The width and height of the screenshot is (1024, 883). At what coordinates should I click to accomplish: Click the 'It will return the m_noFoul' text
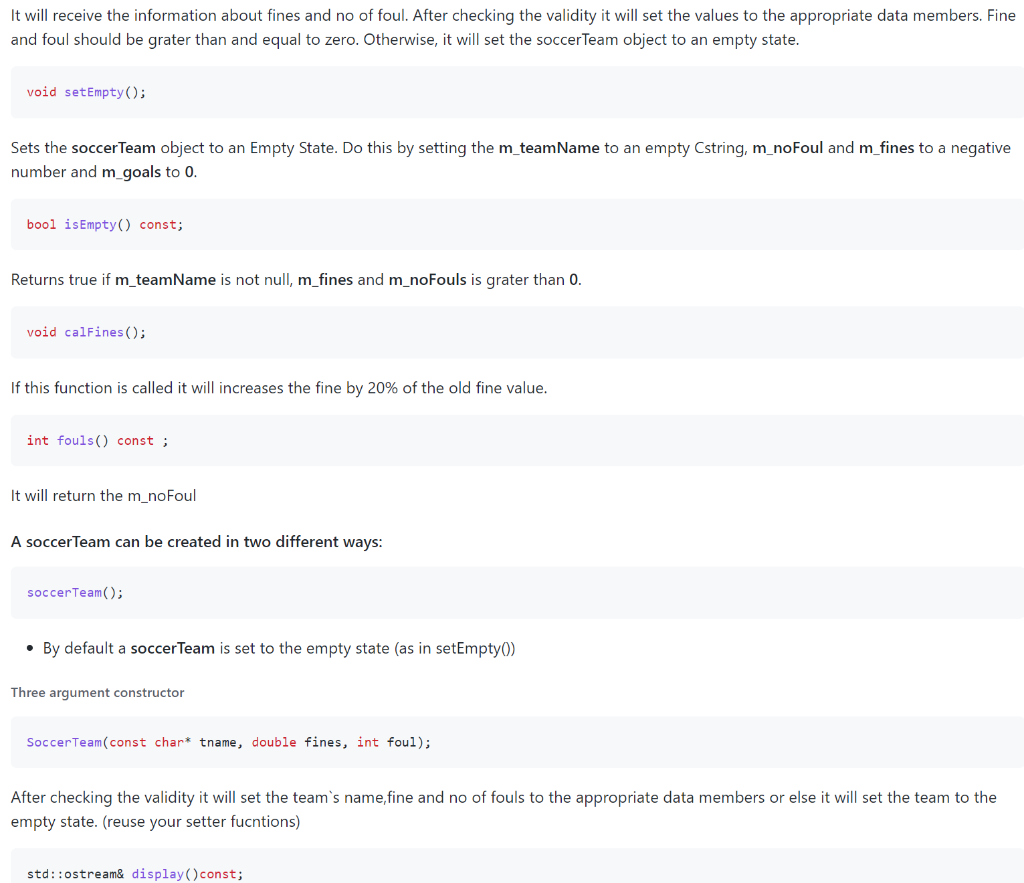[x=103, y=496]
